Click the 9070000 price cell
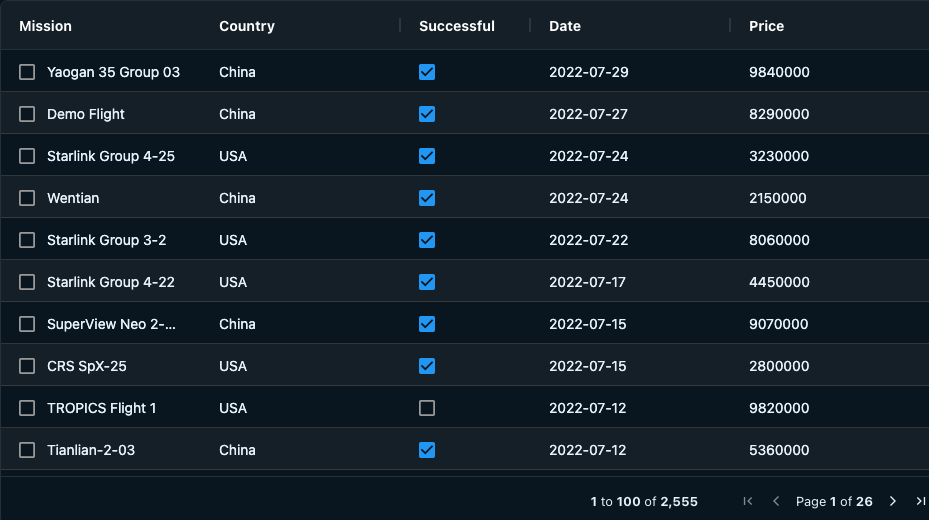929x520 pixels. pyautogui.click(x=779, y=324)
